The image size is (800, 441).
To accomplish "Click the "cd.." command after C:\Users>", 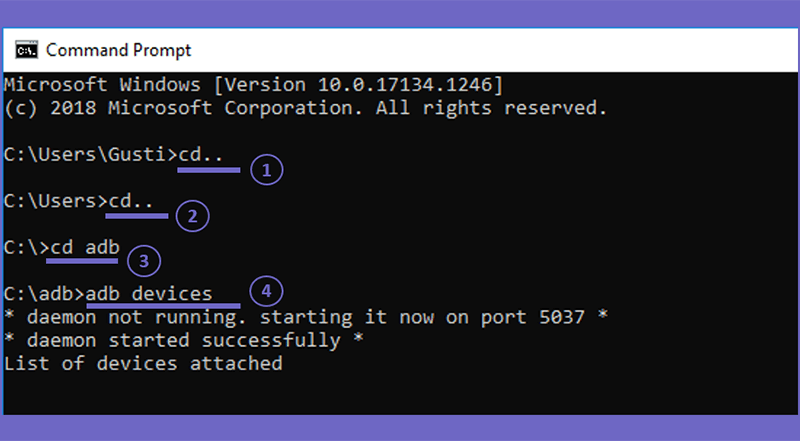I will click(x=131, y=201).
